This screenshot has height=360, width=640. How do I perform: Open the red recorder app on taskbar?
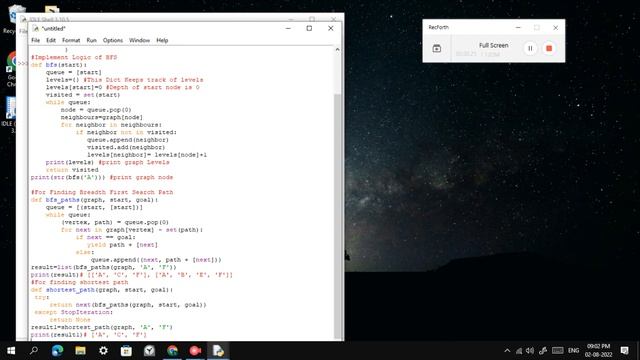point(195,351)
